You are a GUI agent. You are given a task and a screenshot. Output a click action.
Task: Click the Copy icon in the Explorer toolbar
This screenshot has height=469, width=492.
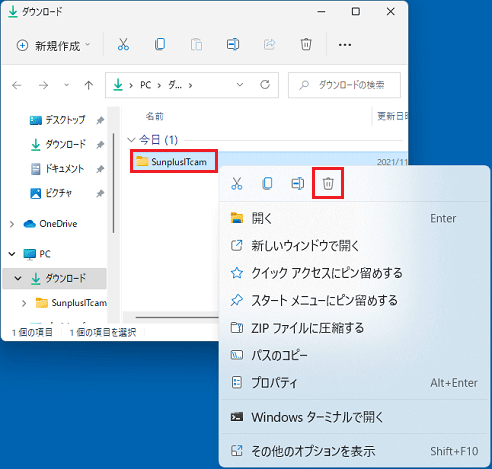160,44
